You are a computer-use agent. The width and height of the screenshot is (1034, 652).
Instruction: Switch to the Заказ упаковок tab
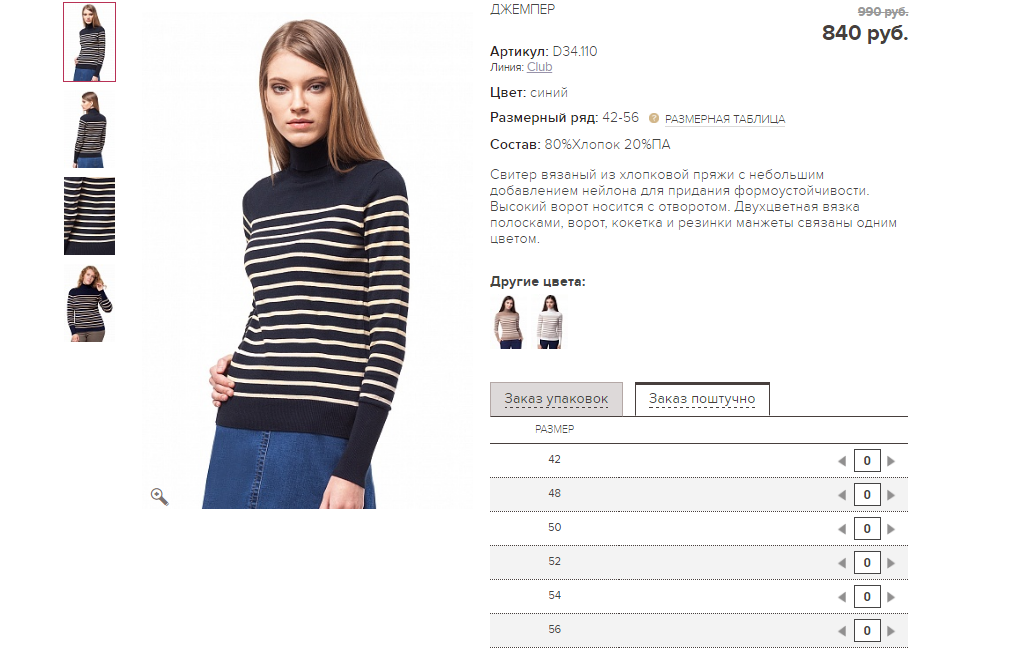coord(556,399)
